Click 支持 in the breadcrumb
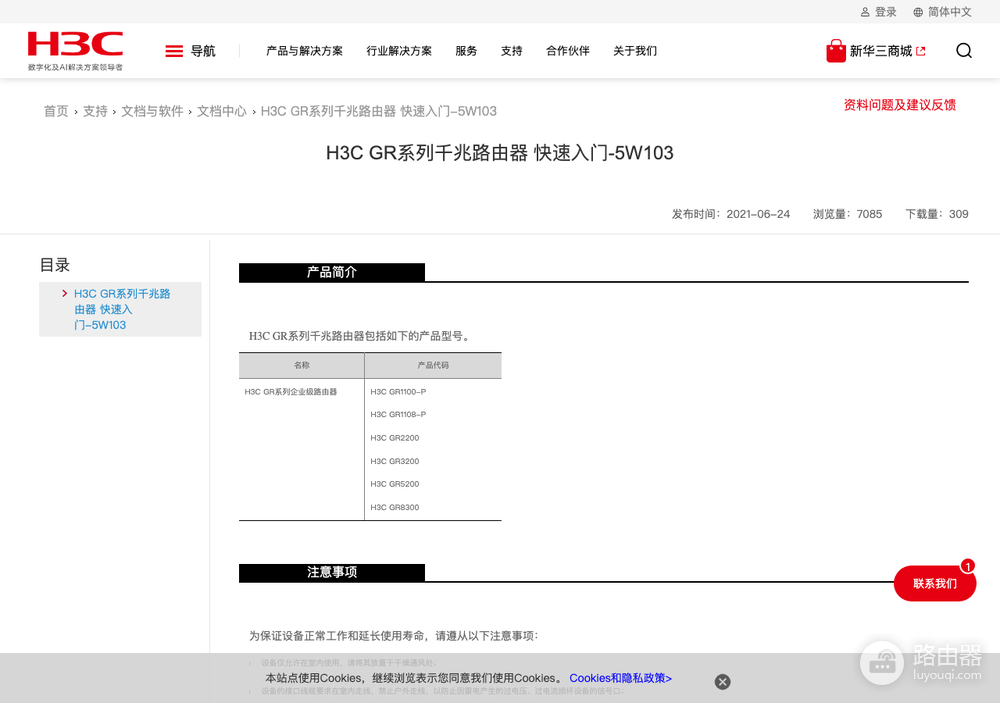This screenshot has width=1000, height=703. (x=95, y=111)
